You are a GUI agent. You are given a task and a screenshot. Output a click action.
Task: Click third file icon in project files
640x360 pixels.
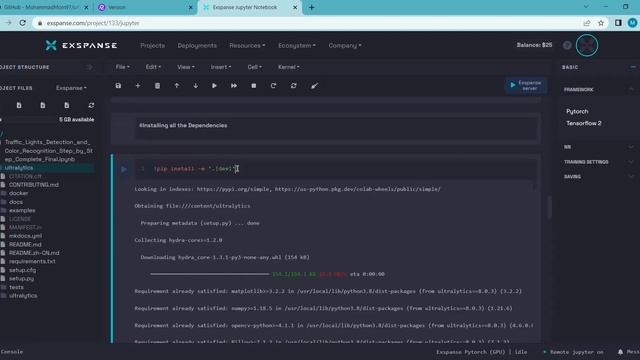[67, 105]
